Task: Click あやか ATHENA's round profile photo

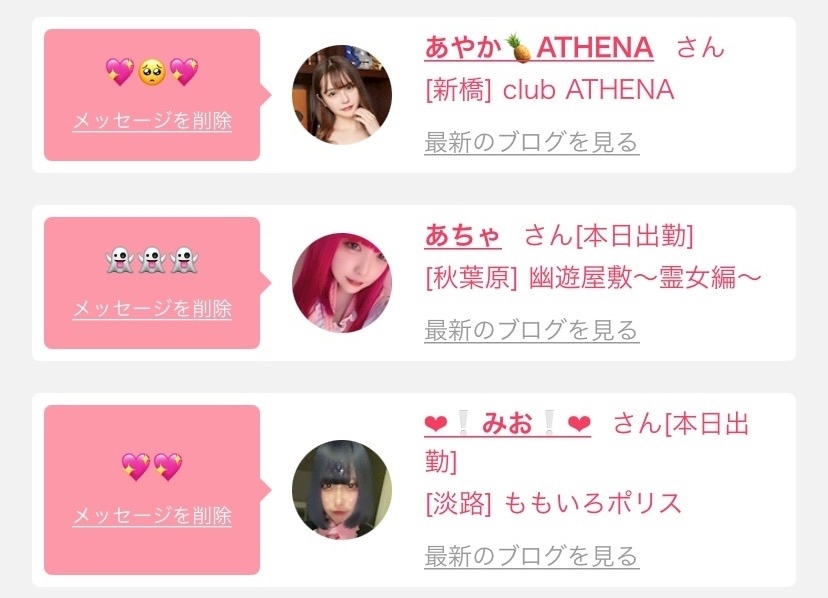Action: point(342,95)
